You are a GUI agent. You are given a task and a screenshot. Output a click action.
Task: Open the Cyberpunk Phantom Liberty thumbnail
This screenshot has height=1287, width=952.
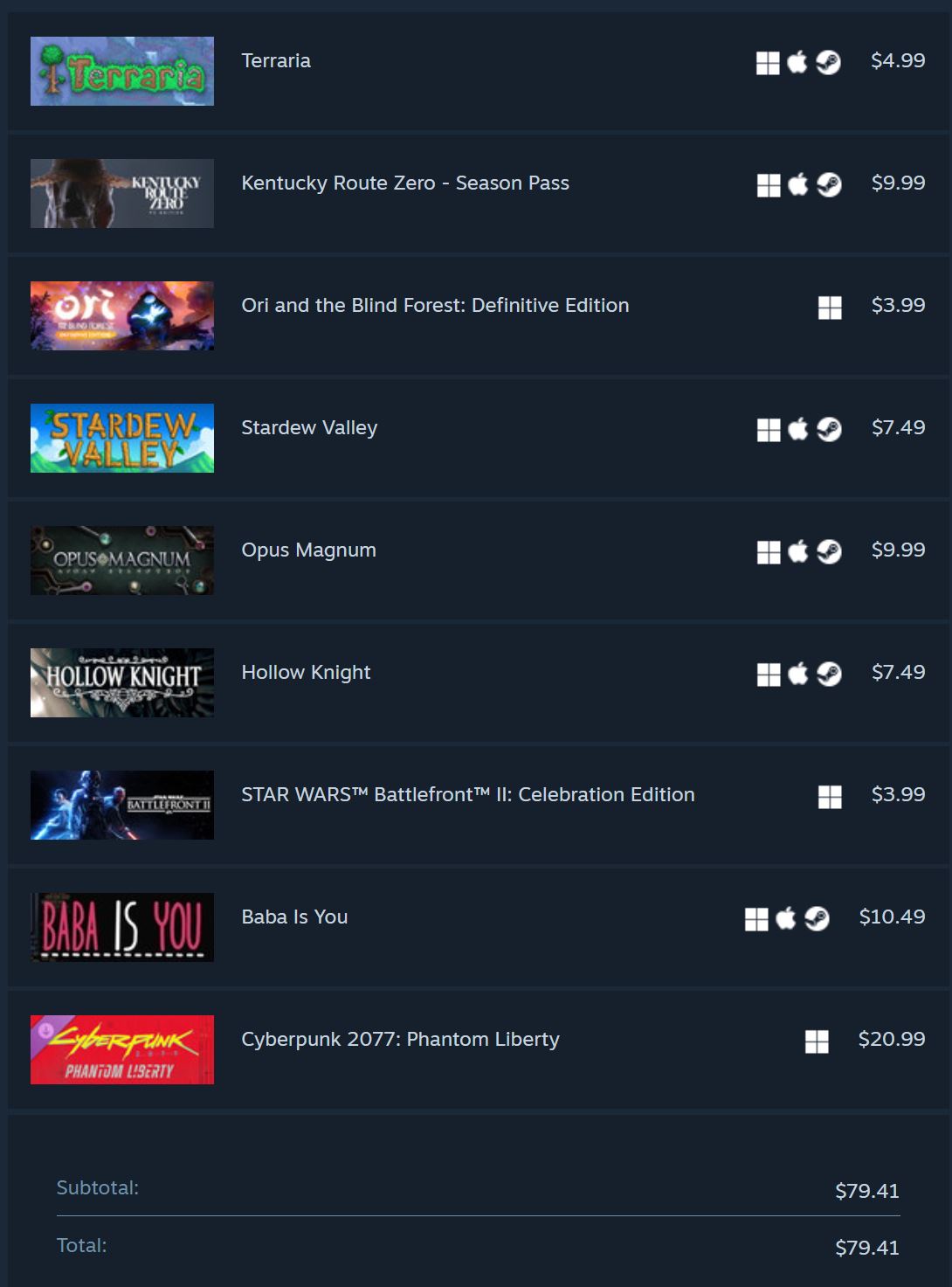(x=122, y=1049)
